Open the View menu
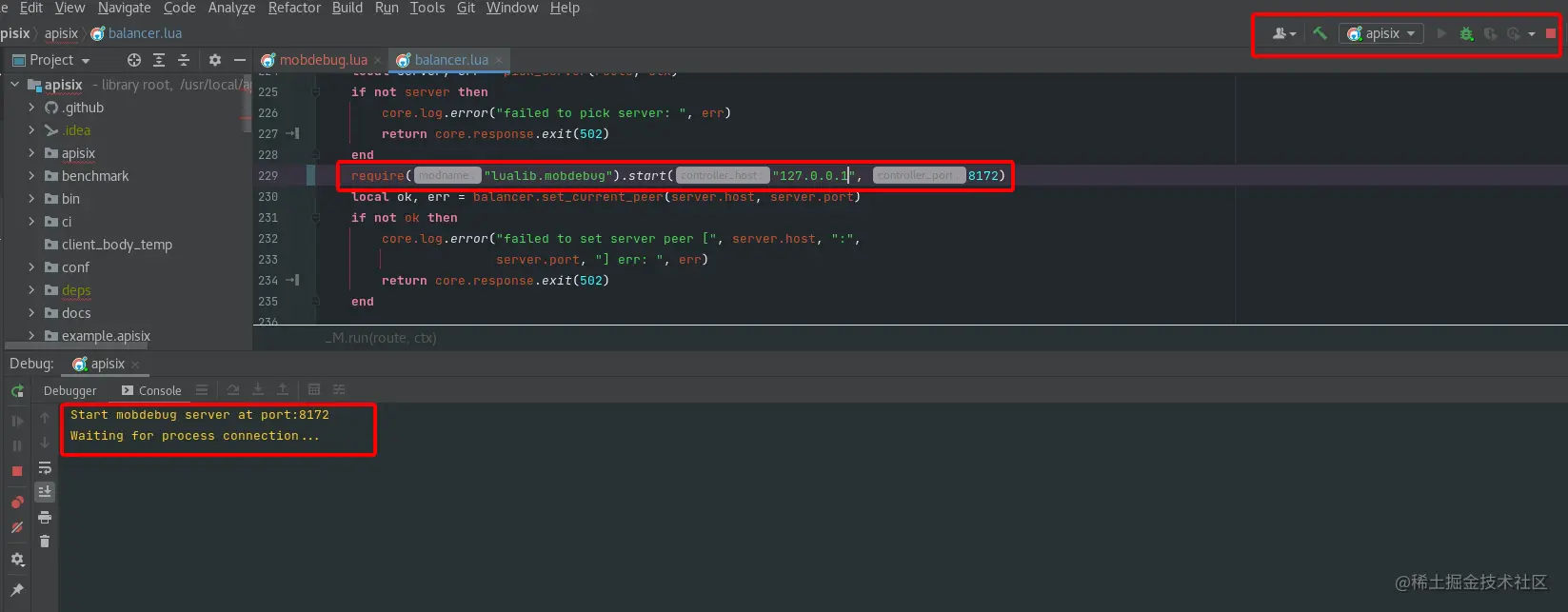The width and height of the screenshot is (1568, 612). pos(69,8)
